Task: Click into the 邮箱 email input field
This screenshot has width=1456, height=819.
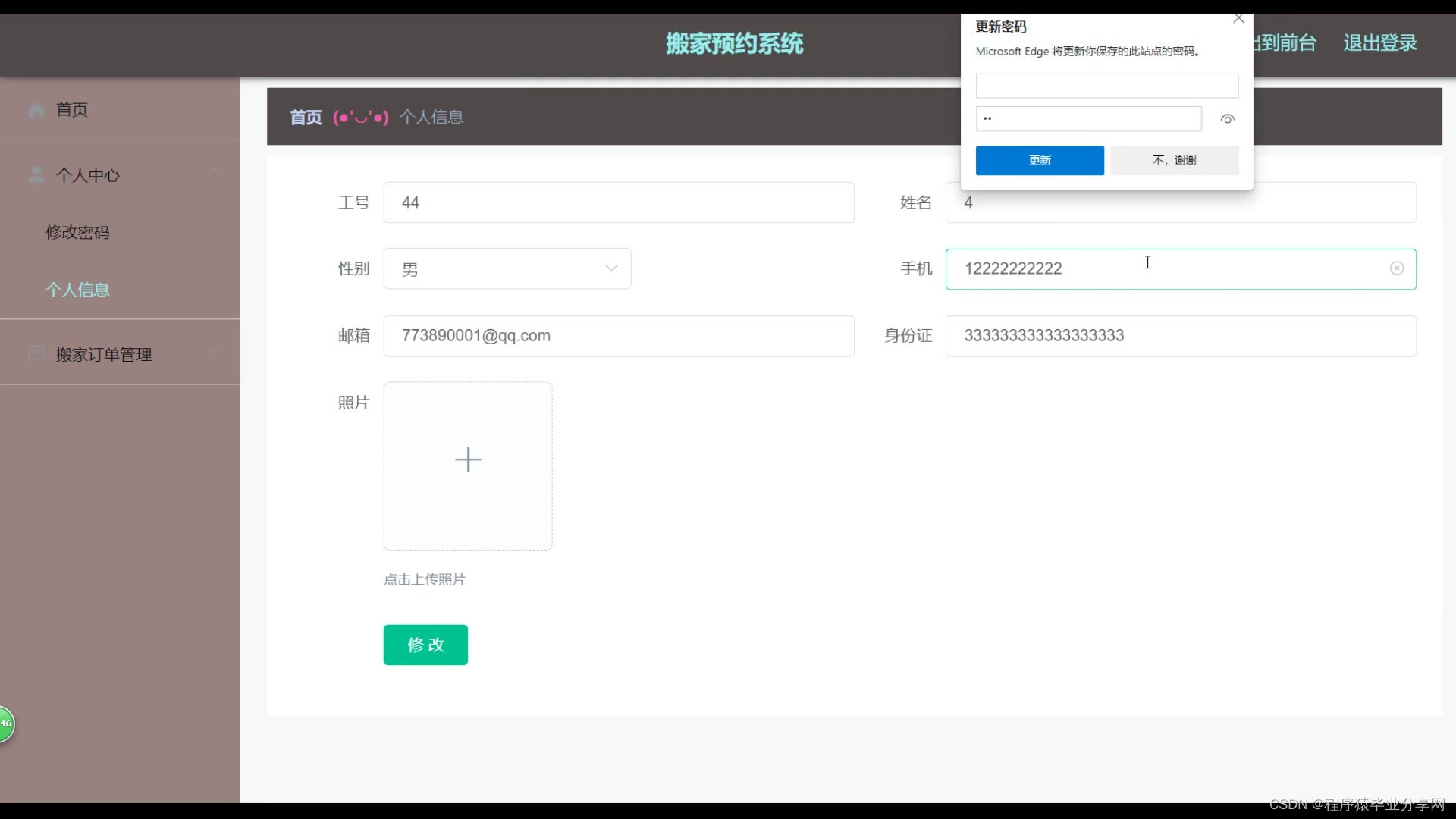Action: [618, 336]
